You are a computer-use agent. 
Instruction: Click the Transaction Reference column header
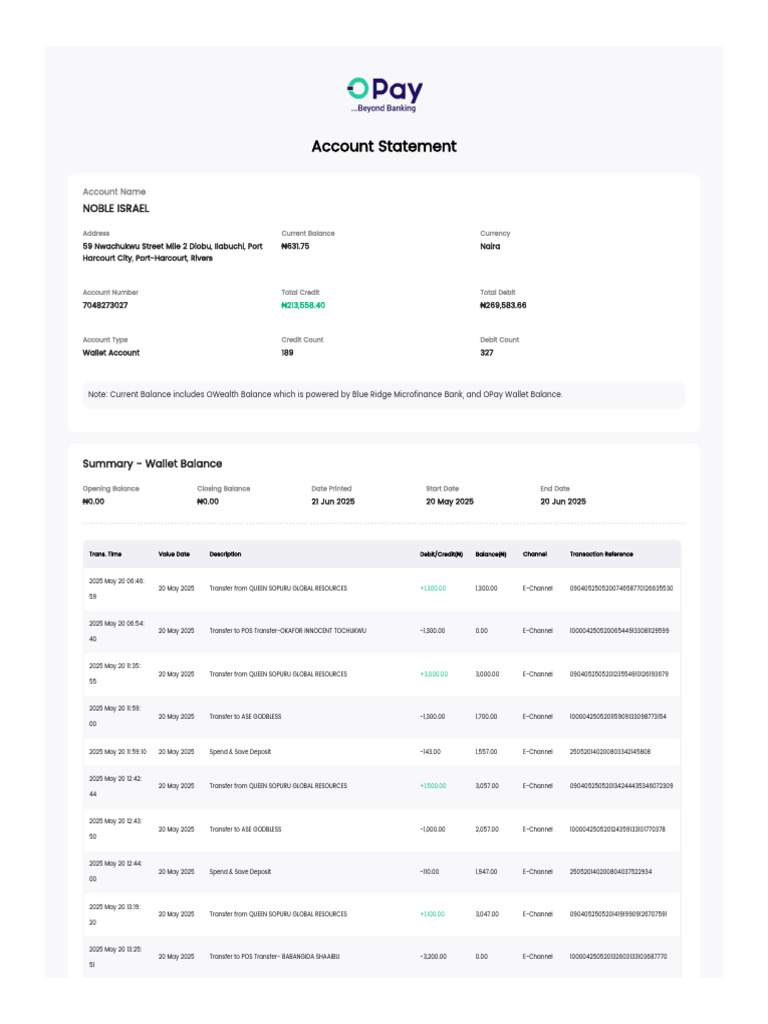(601, 554)
